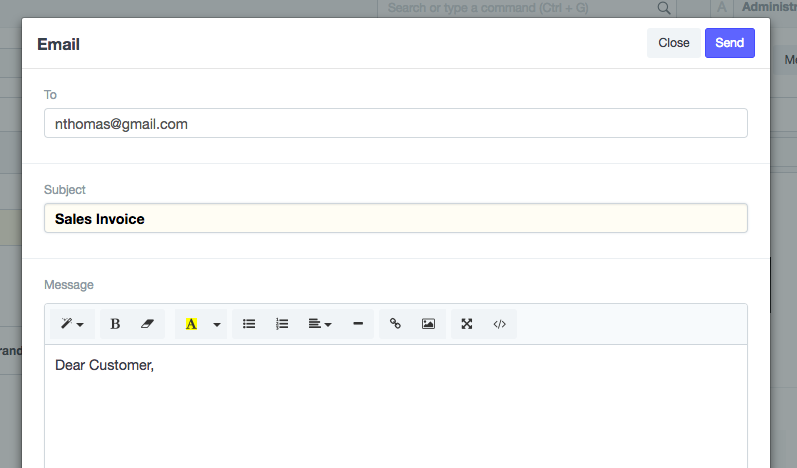Image resolution: width=797 pixels, height=468 pixels.
Task: Click the search icon in the top bar
Action: (x=663, y=8)
